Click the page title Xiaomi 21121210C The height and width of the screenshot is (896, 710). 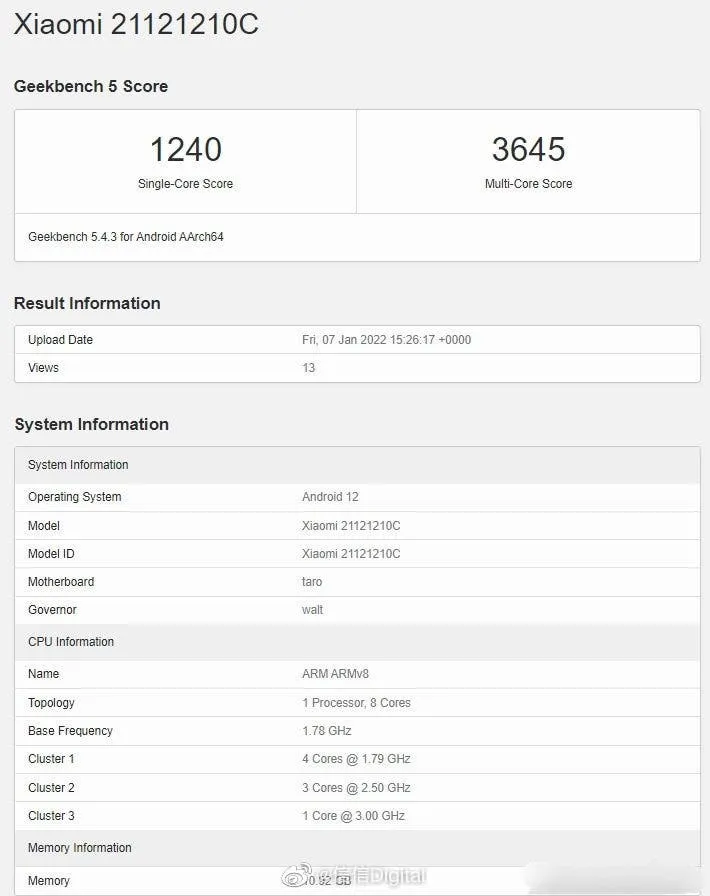[136, 24]
